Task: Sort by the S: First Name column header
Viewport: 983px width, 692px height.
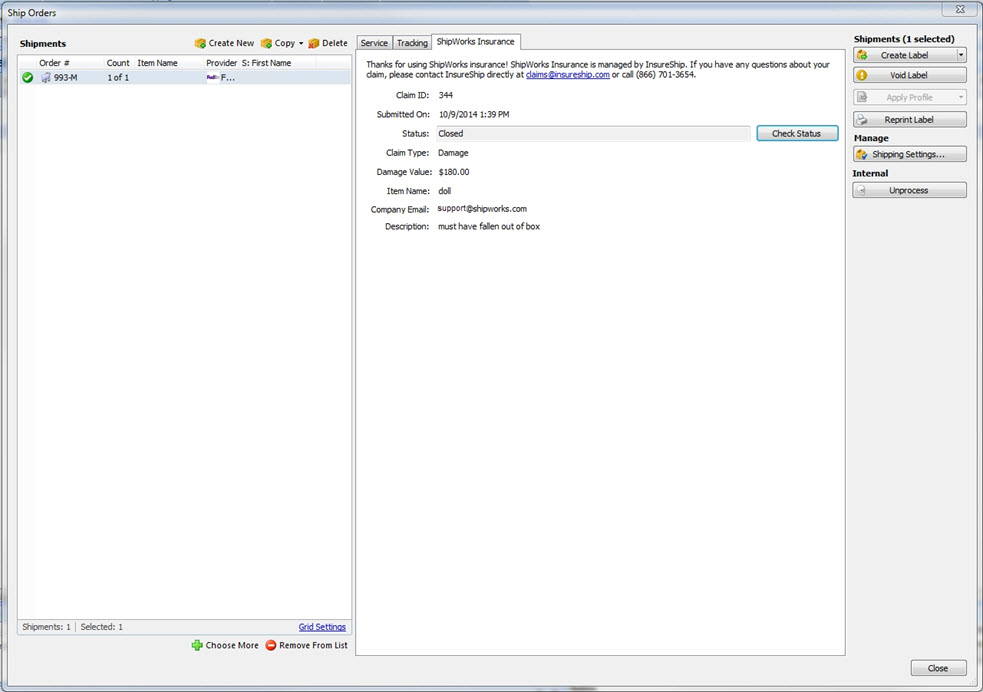Action: pos(266,63)
